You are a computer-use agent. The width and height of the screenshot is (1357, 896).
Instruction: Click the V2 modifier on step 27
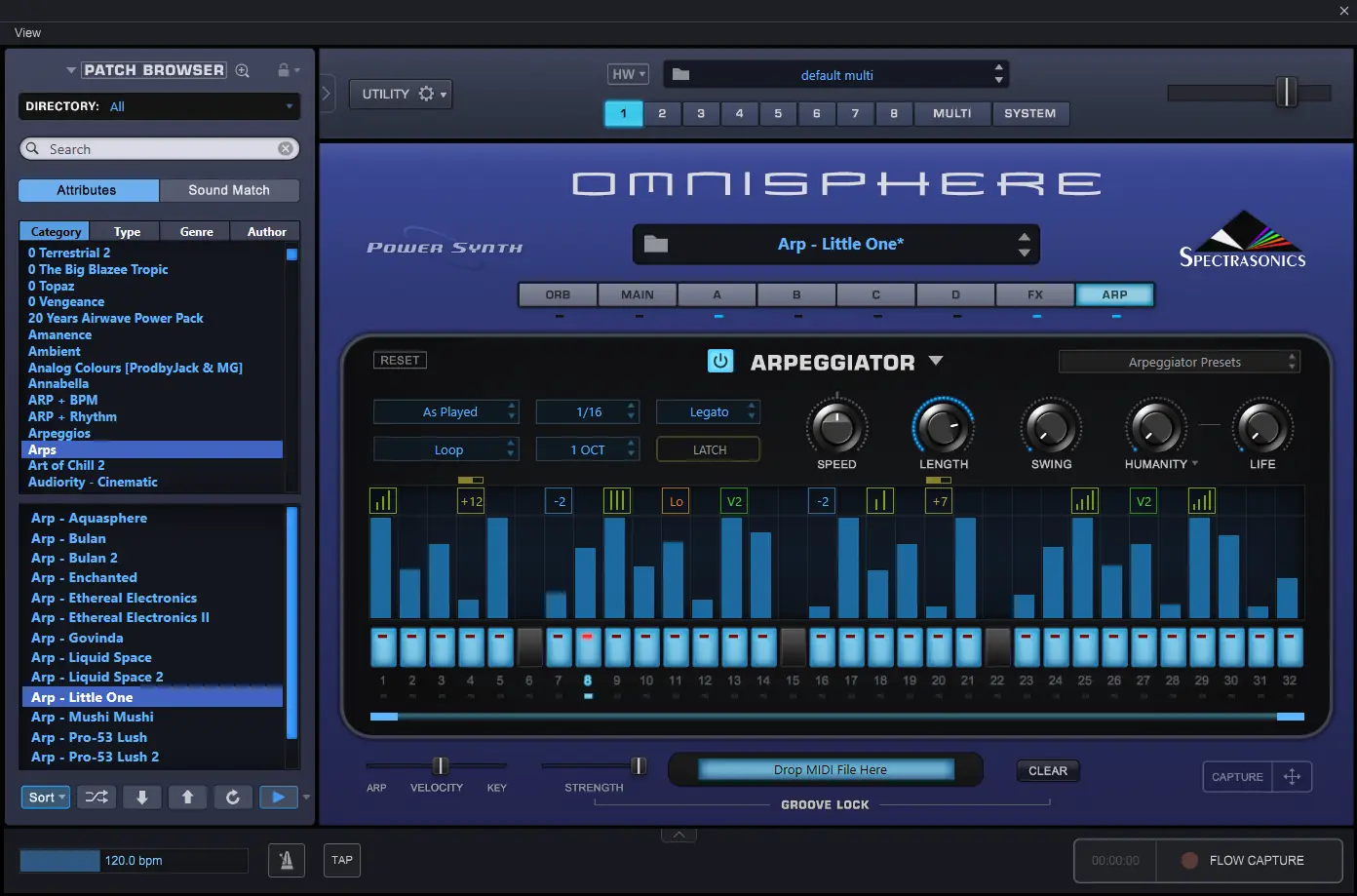pyautogui.click(x=1144, y=501)
